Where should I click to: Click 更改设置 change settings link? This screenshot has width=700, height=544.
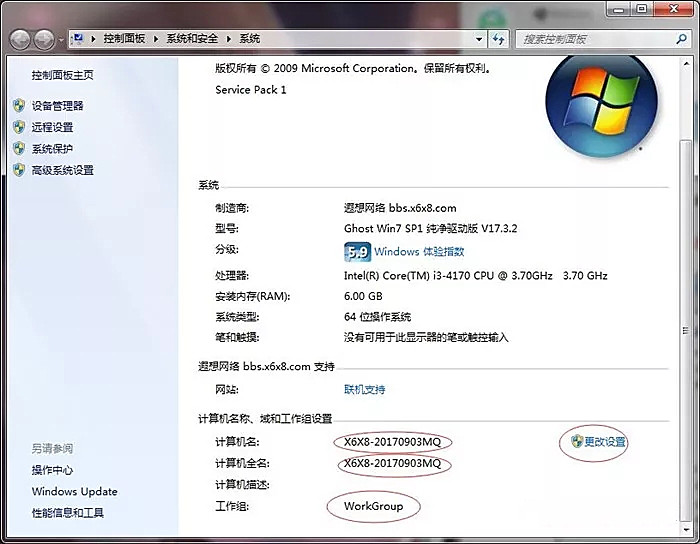tap(605, 442)
